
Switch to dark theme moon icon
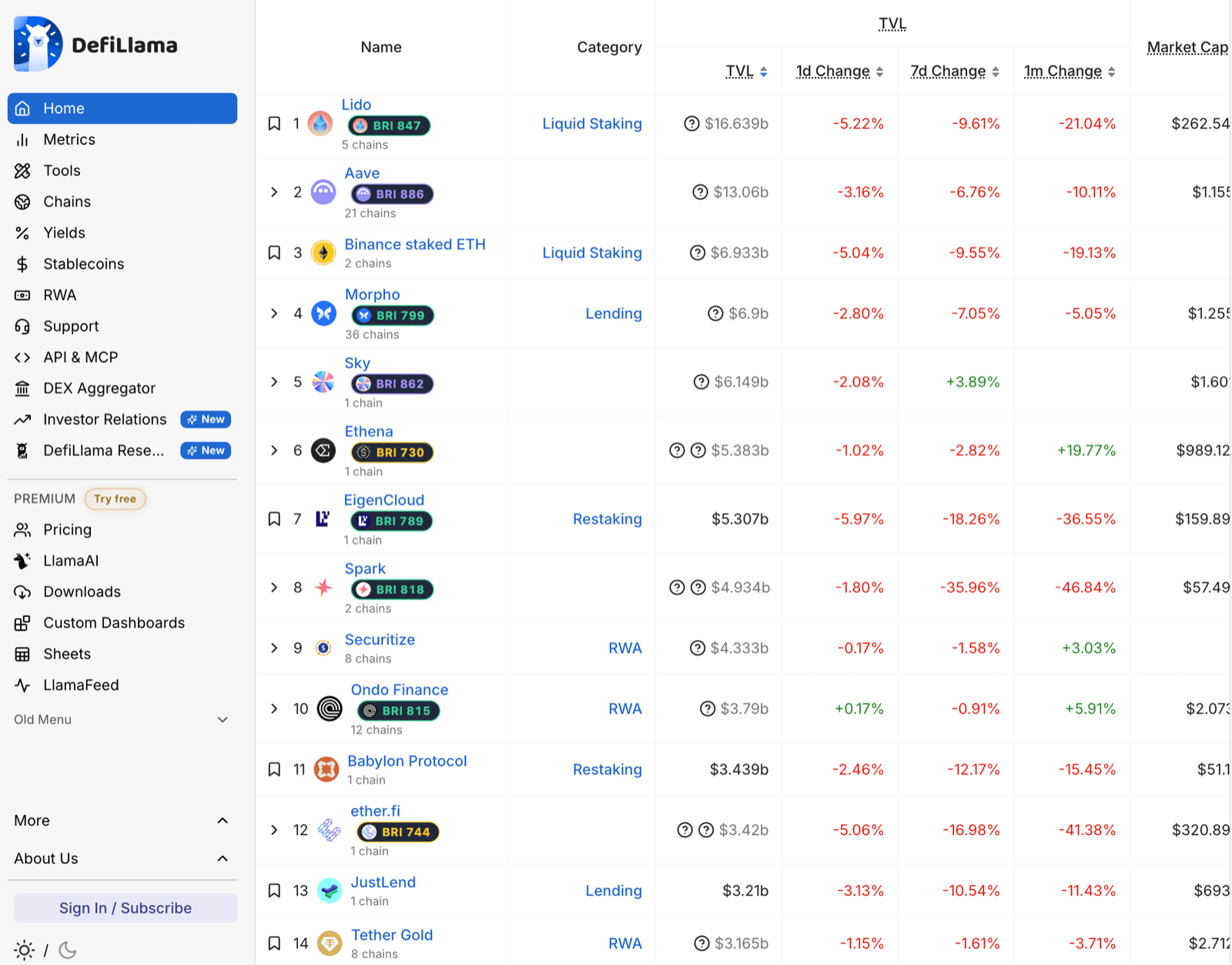click(68, 950)
